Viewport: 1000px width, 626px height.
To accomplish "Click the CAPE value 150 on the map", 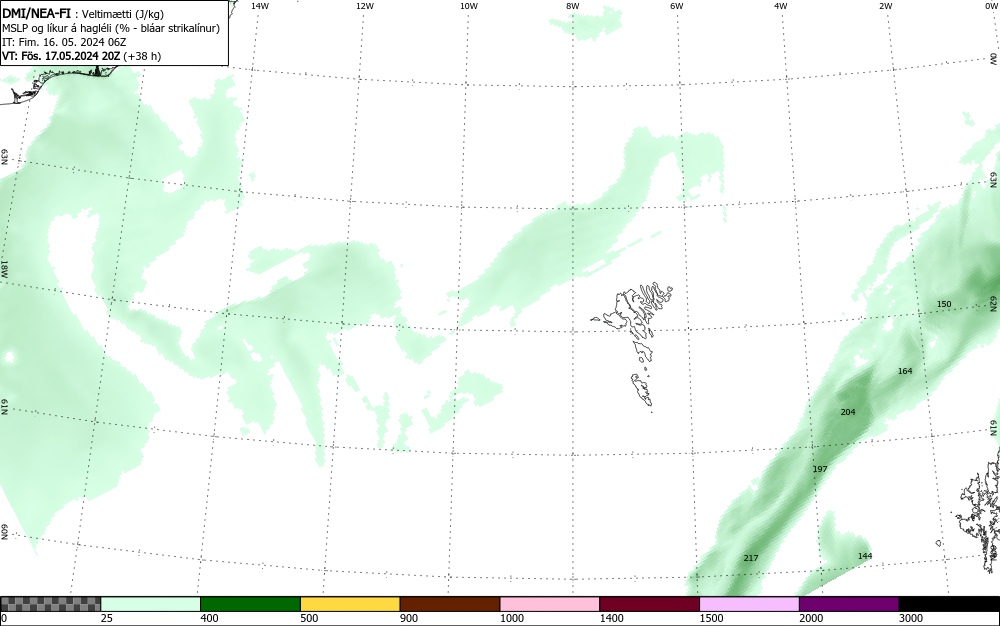I will coord(944,304).
